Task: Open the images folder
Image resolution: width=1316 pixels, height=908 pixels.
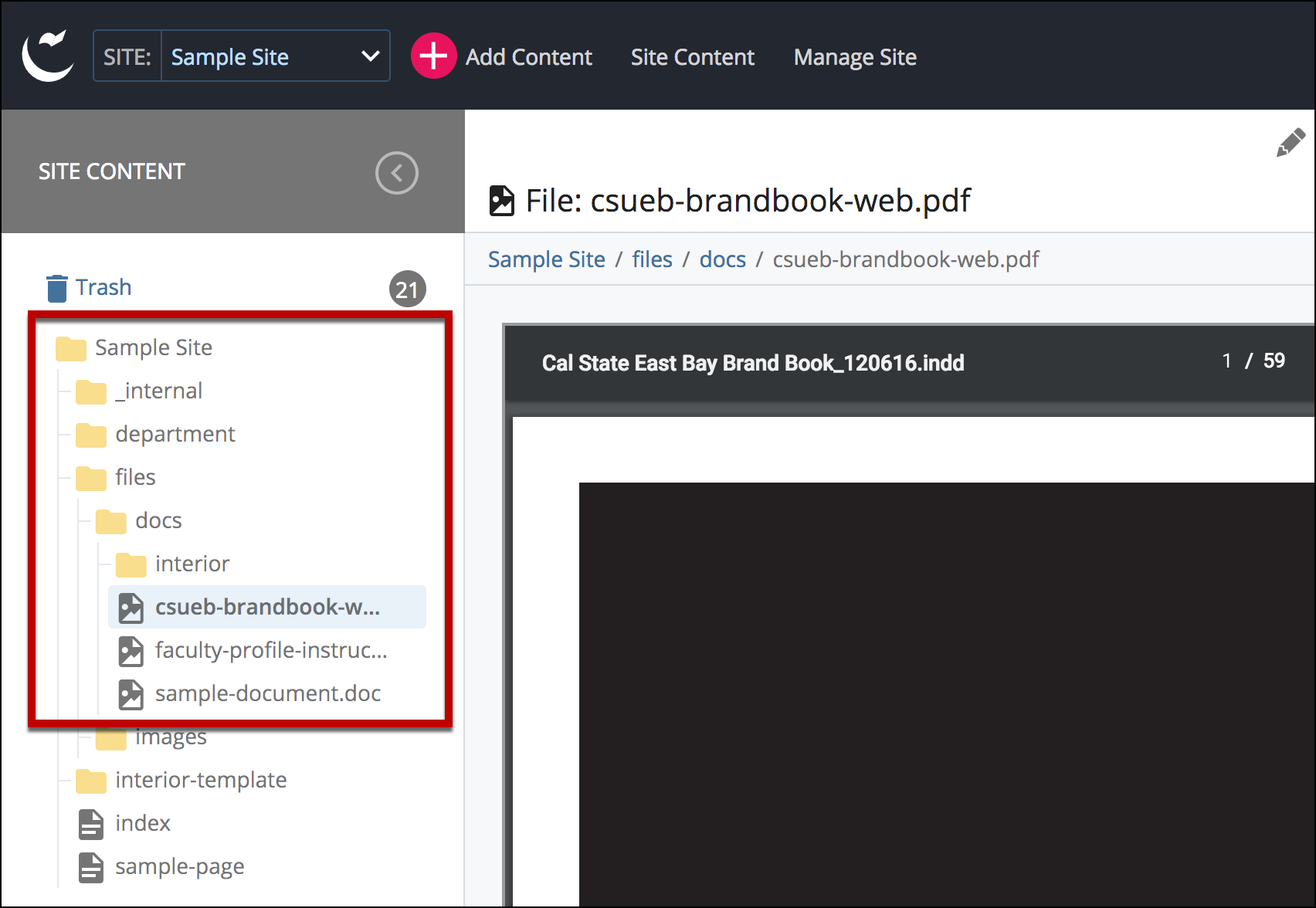Action: (171, 738)
